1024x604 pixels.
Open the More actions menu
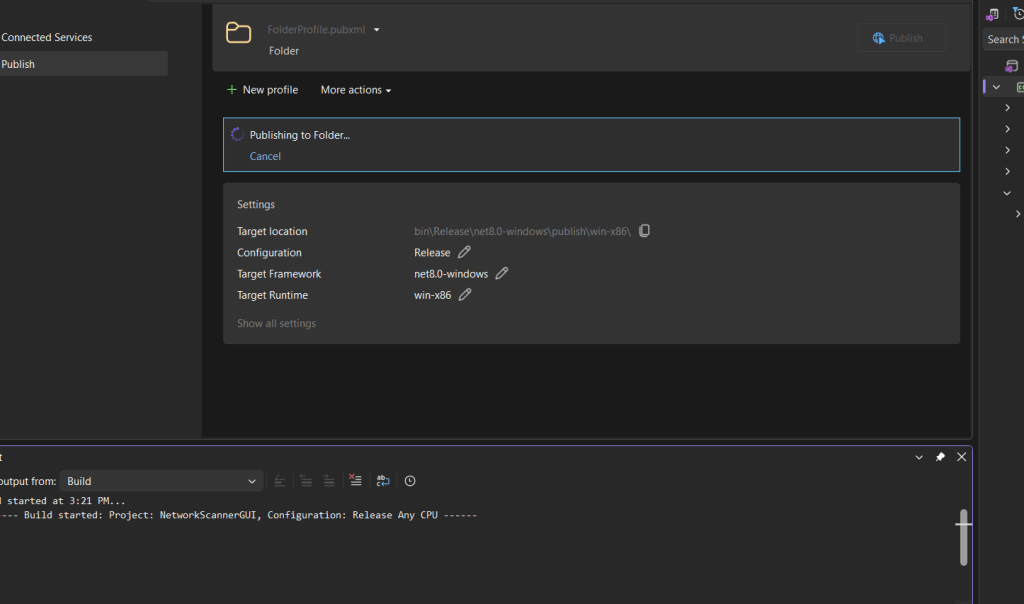click(355, 90)
